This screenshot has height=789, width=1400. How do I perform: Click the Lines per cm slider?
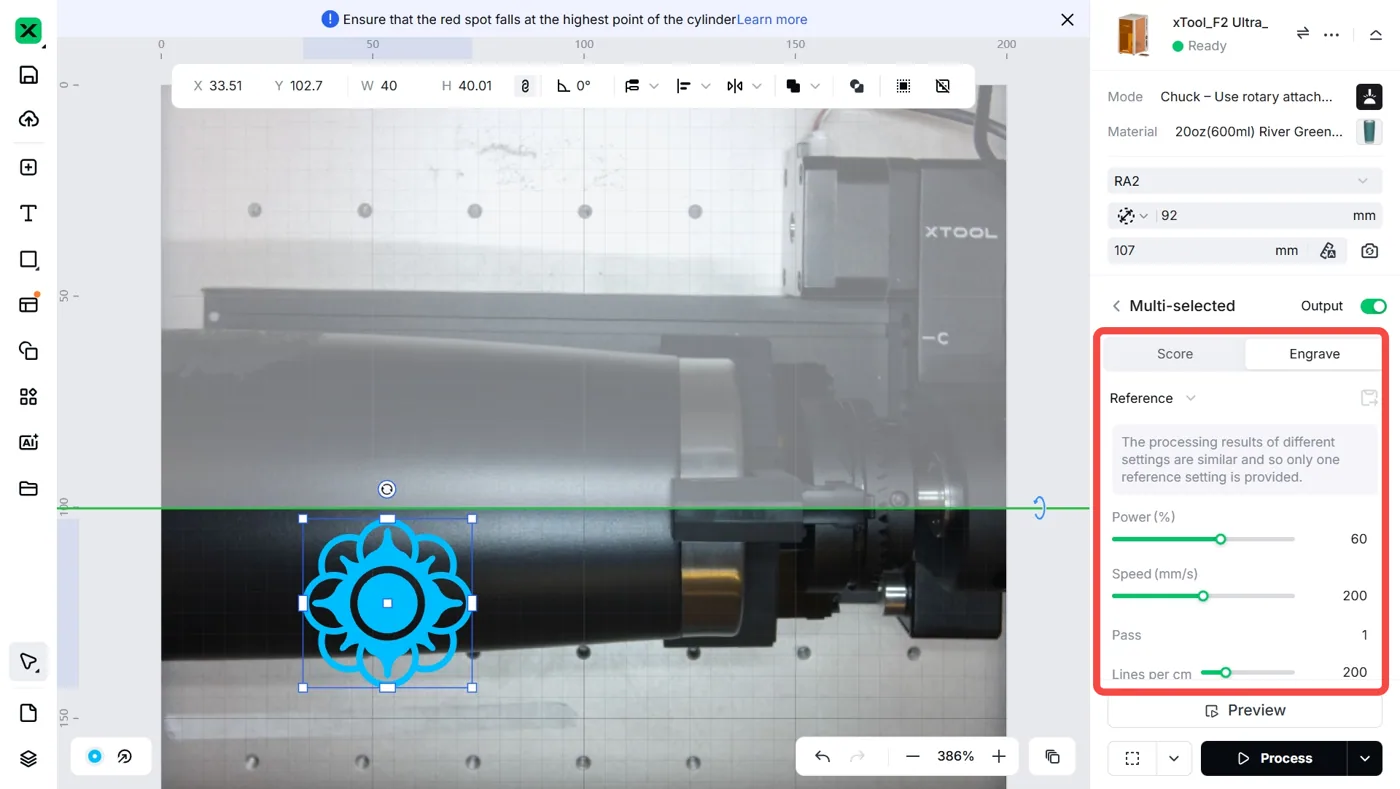click(1247, 673)
